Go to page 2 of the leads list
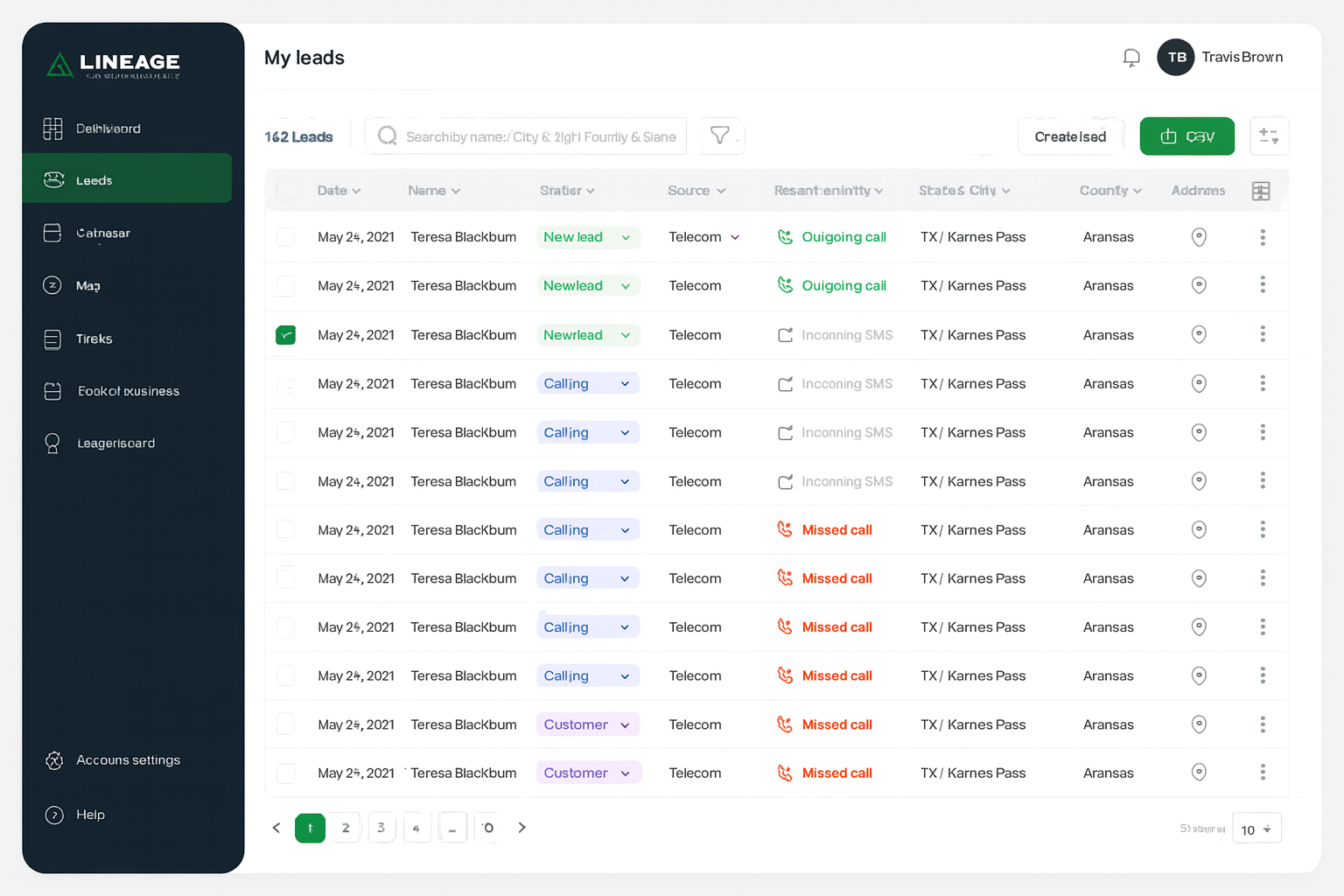 coord(345,828)
